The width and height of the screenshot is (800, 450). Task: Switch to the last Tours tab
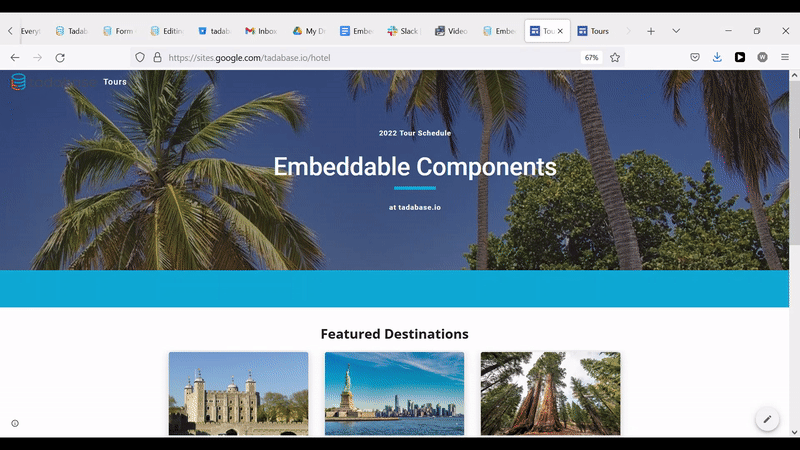tap(594, 31)
